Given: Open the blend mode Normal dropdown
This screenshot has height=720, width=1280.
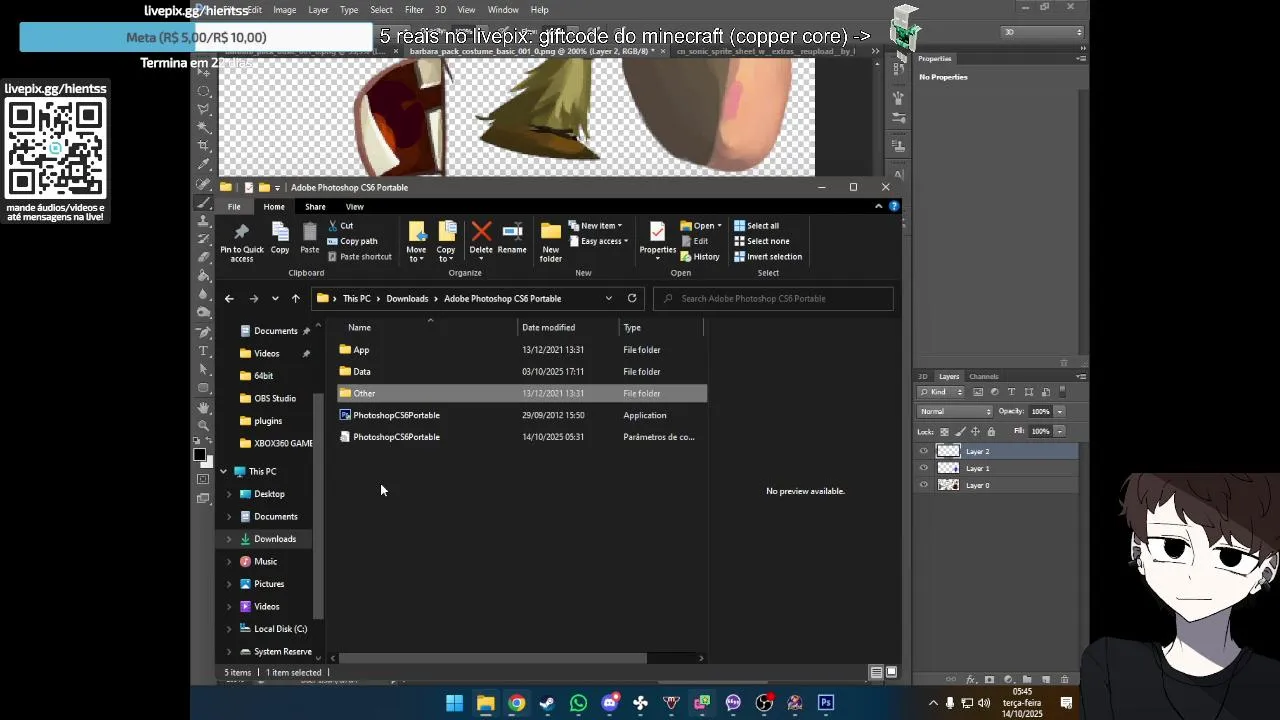Looking at the screenshot, I should pyautogui.click(x=955, y=412).
